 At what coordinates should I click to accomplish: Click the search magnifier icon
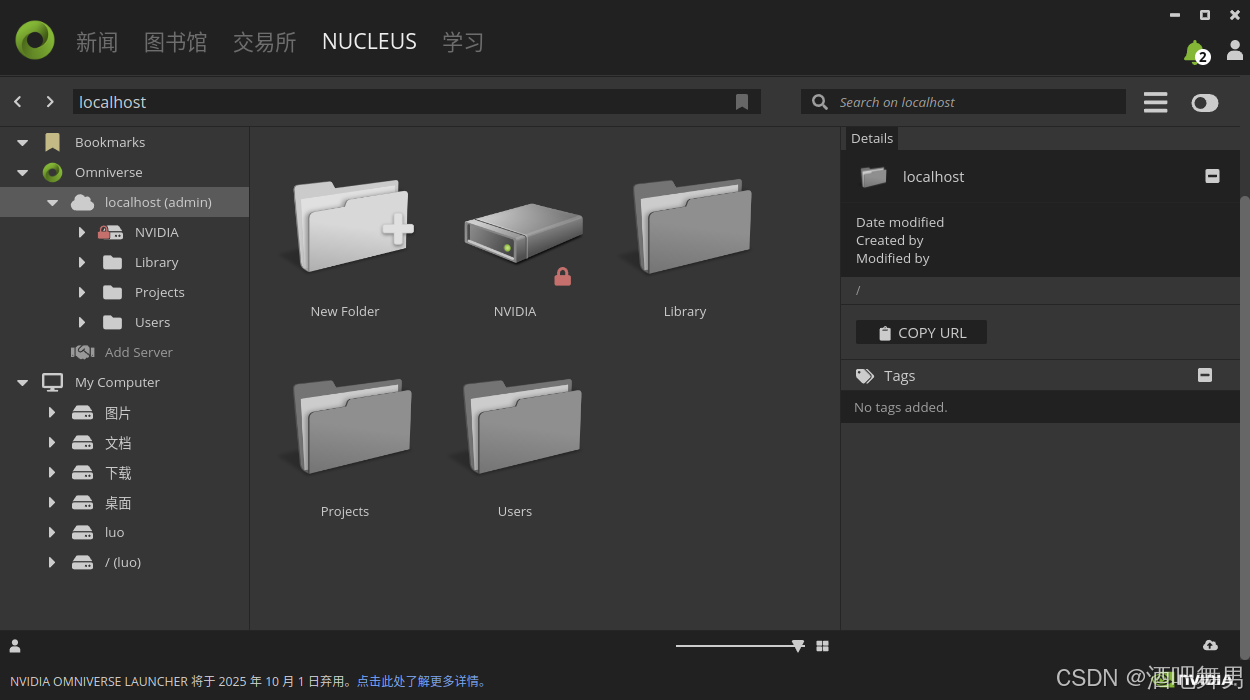point(820,102)
